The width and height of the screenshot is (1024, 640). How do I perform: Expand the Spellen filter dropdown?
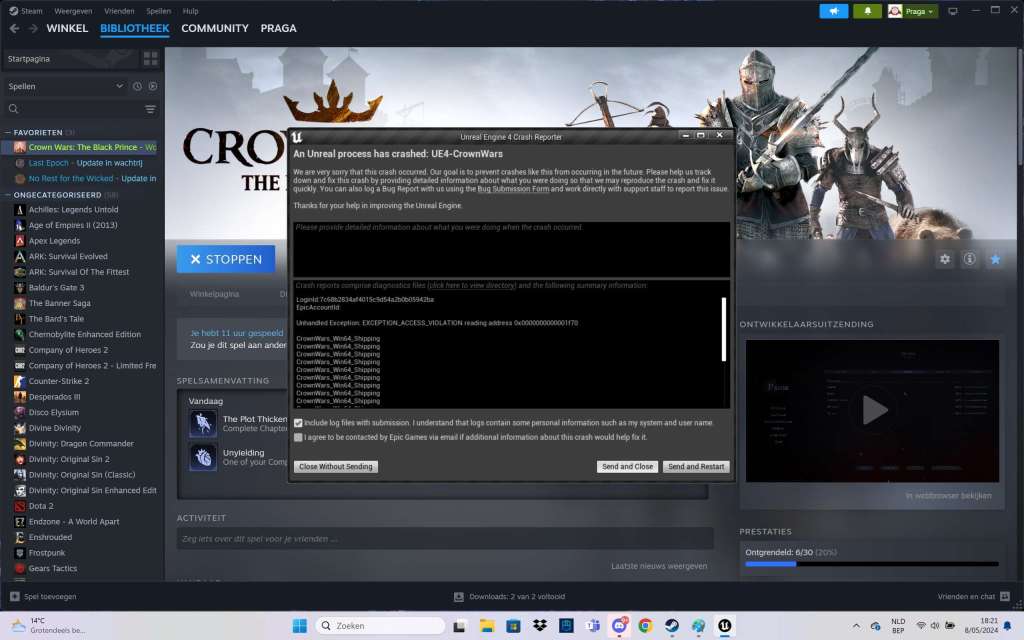point(120,86)
